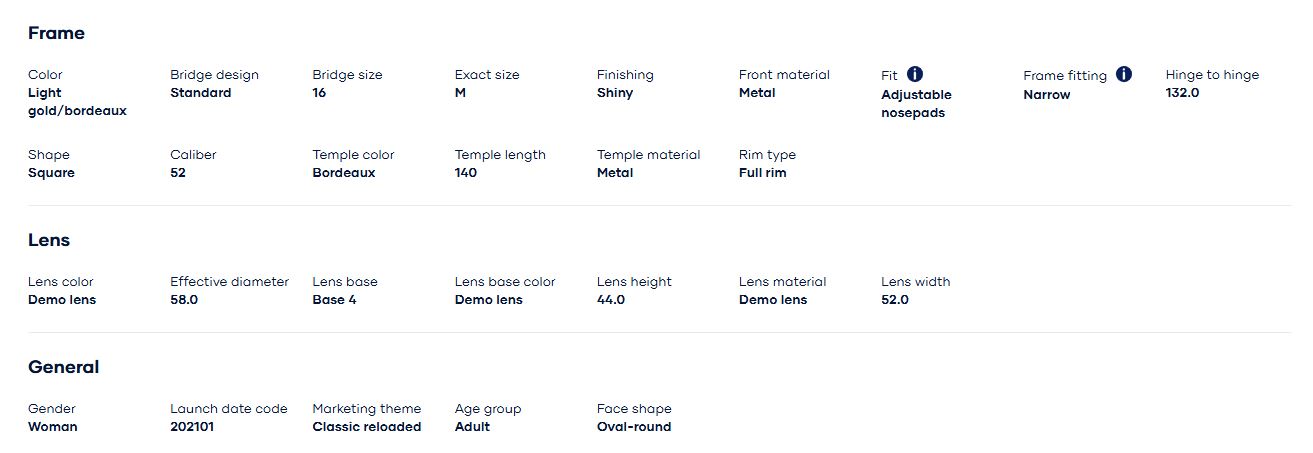
Task: Click the Lens section heading
Action: point(49,240)
